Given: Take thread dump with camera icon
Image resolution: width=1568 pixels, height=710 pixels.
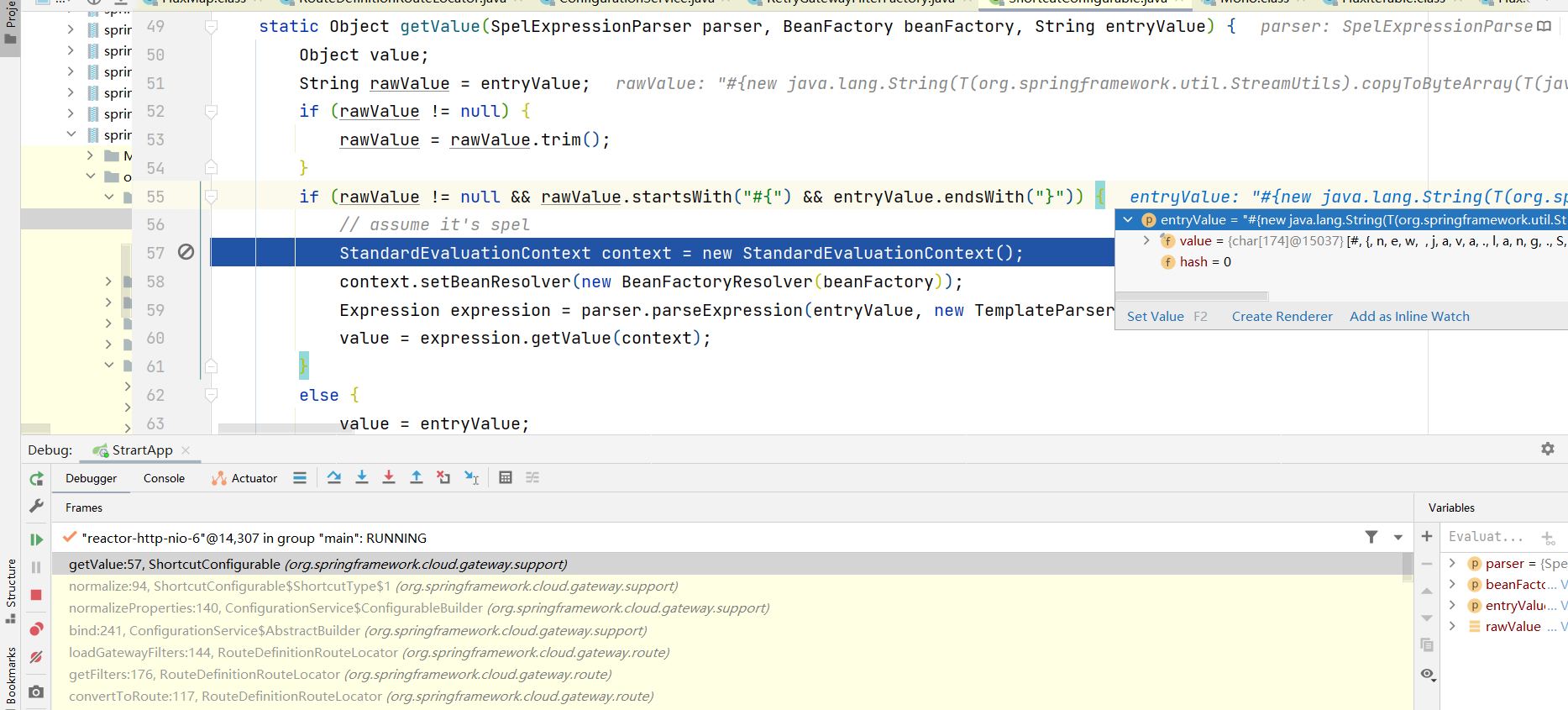Looking at the screenshot, I should (x=36, y=692).
